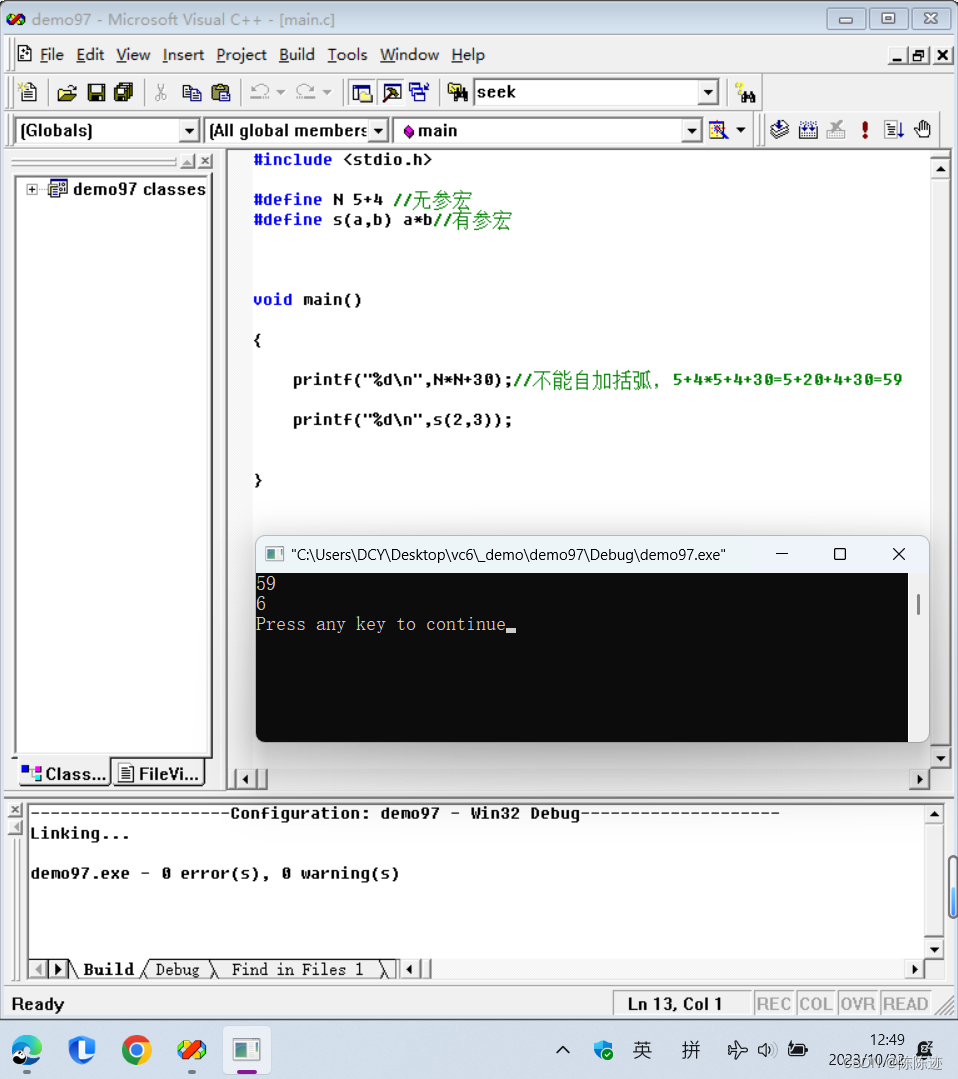
Task: Undo last action arrow icon
Action: (x=259, y=92)
